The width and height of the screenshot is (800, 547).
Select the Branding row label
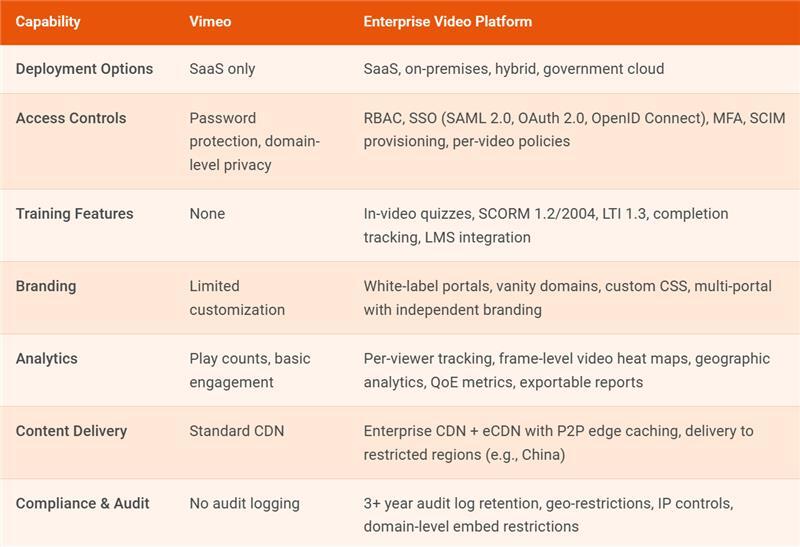(x=46, y=286)
